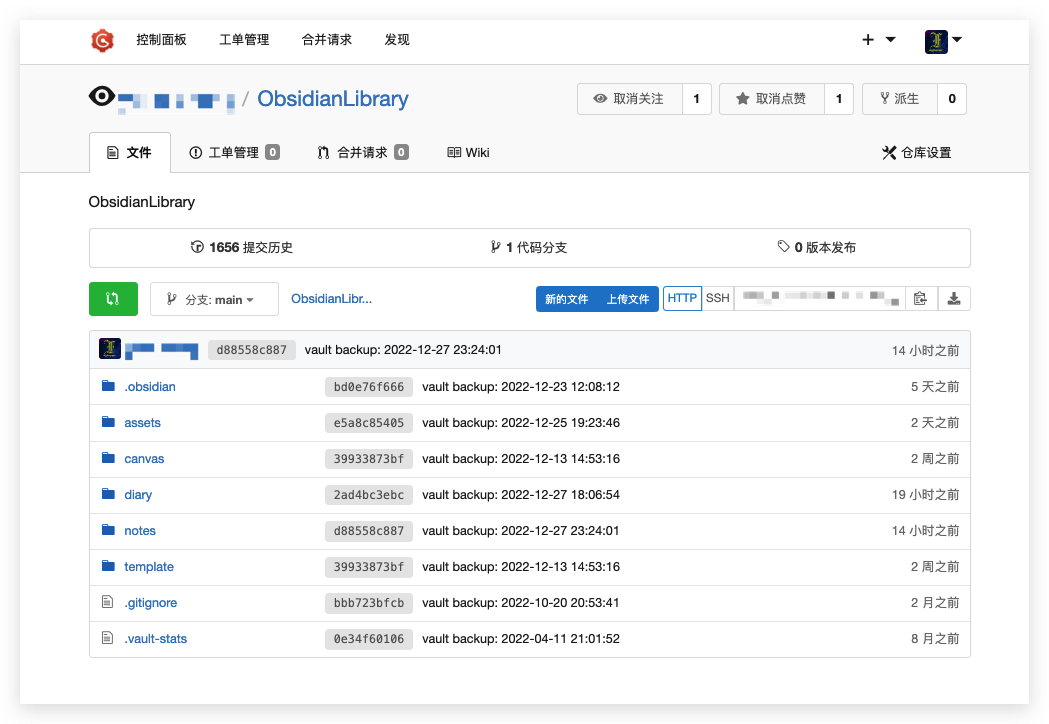Image resolution: width=1049 pixels, height=724 pixels.
Task: Click the copy clone URL icon
Action: tap(921, 298)
